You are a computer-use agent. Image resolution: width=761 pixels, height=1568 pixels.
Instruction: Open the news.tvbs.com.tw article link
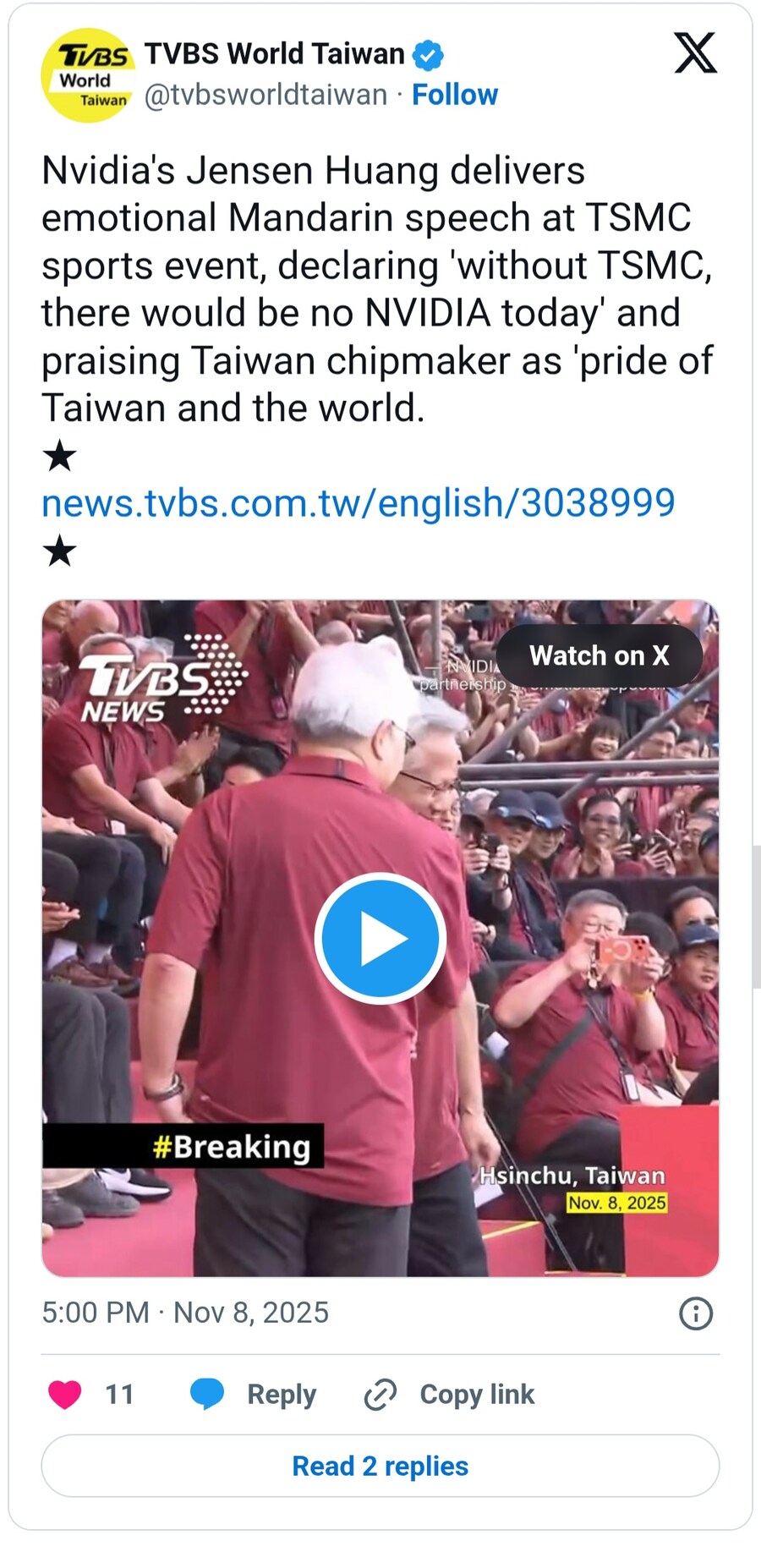pos(359,503)
